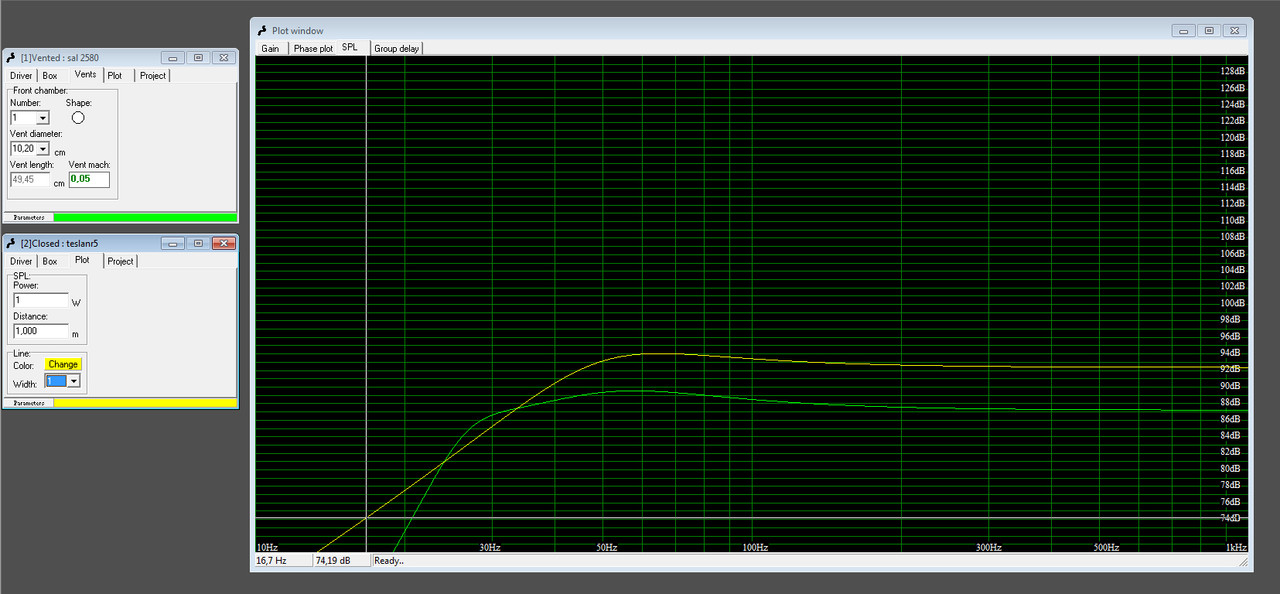Viewport: 1280px width, 594px height.
Task: Show the Phase plot tab
Action: click(x=313, y=48)
